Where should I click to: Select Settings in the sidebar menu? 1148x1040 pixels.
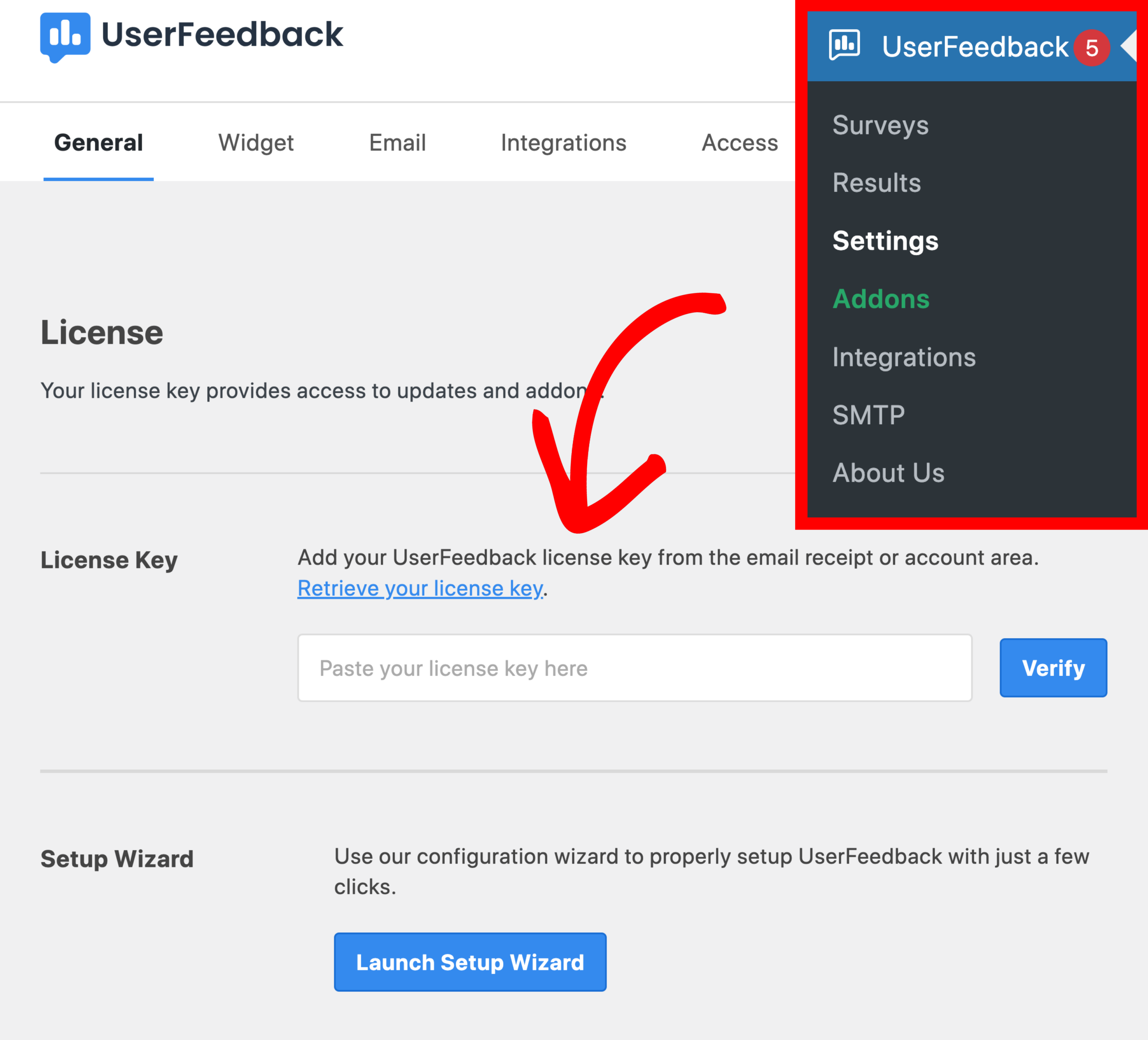(x=885, y=241)
